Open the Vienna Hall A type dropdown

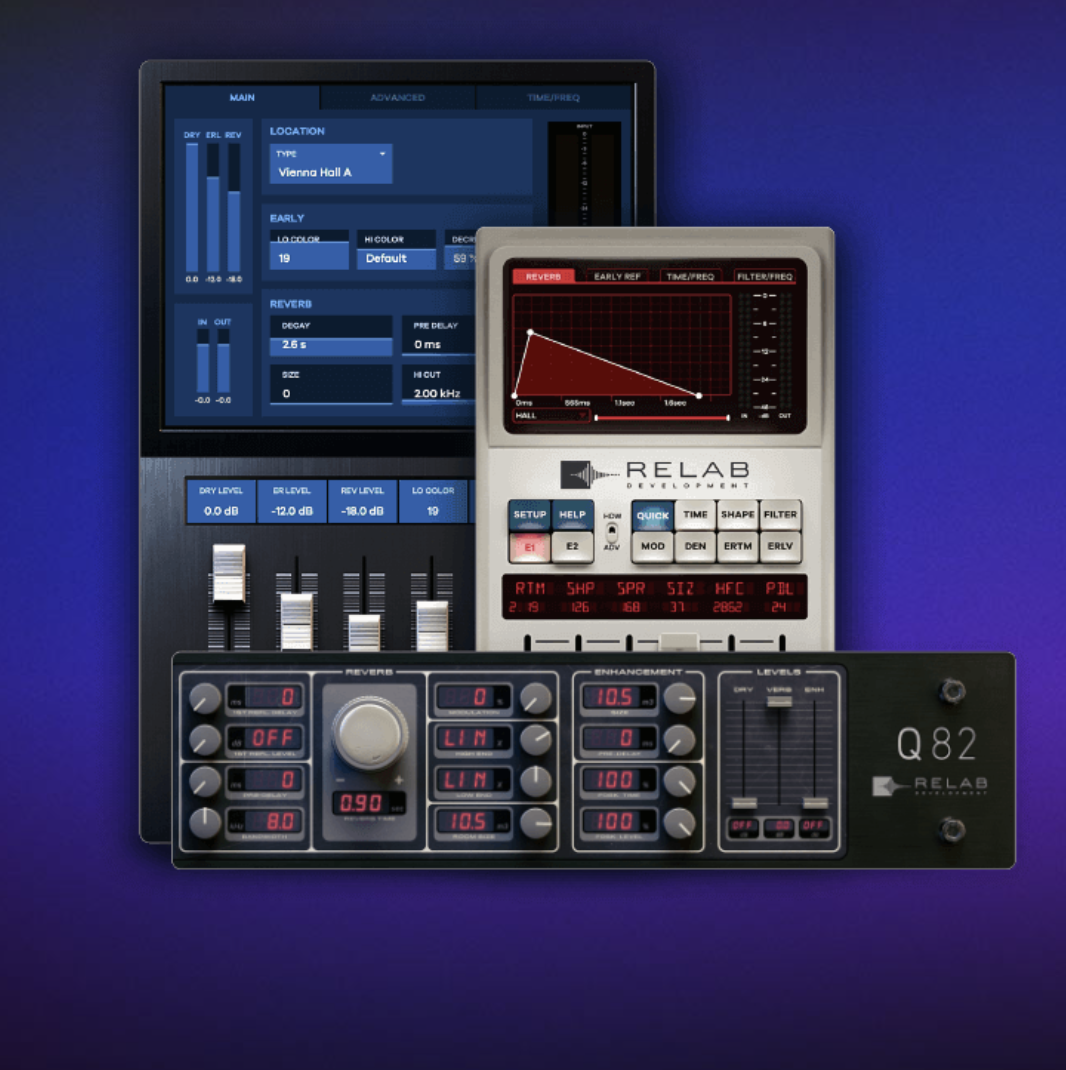tap(331, 164)
